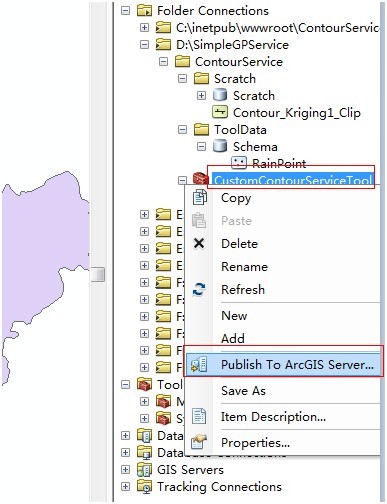Viewport: 387px width, 504px height.
Task: Click the red toolbox icon of CustomContourServiceTool
Action: tap(201, 179)
